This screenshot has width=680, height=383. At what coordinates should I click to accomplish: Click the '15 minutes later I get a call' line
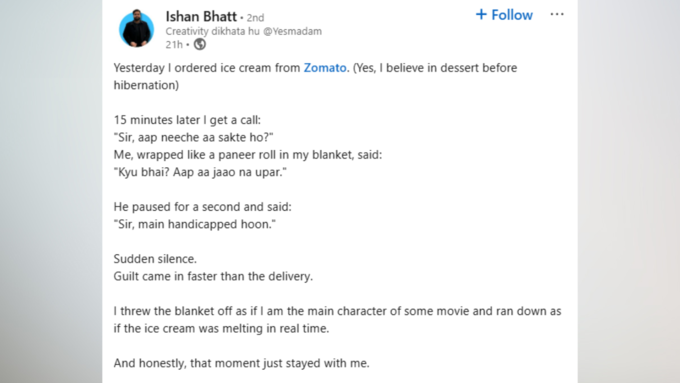pyautogui.click(x=187, y=120)
